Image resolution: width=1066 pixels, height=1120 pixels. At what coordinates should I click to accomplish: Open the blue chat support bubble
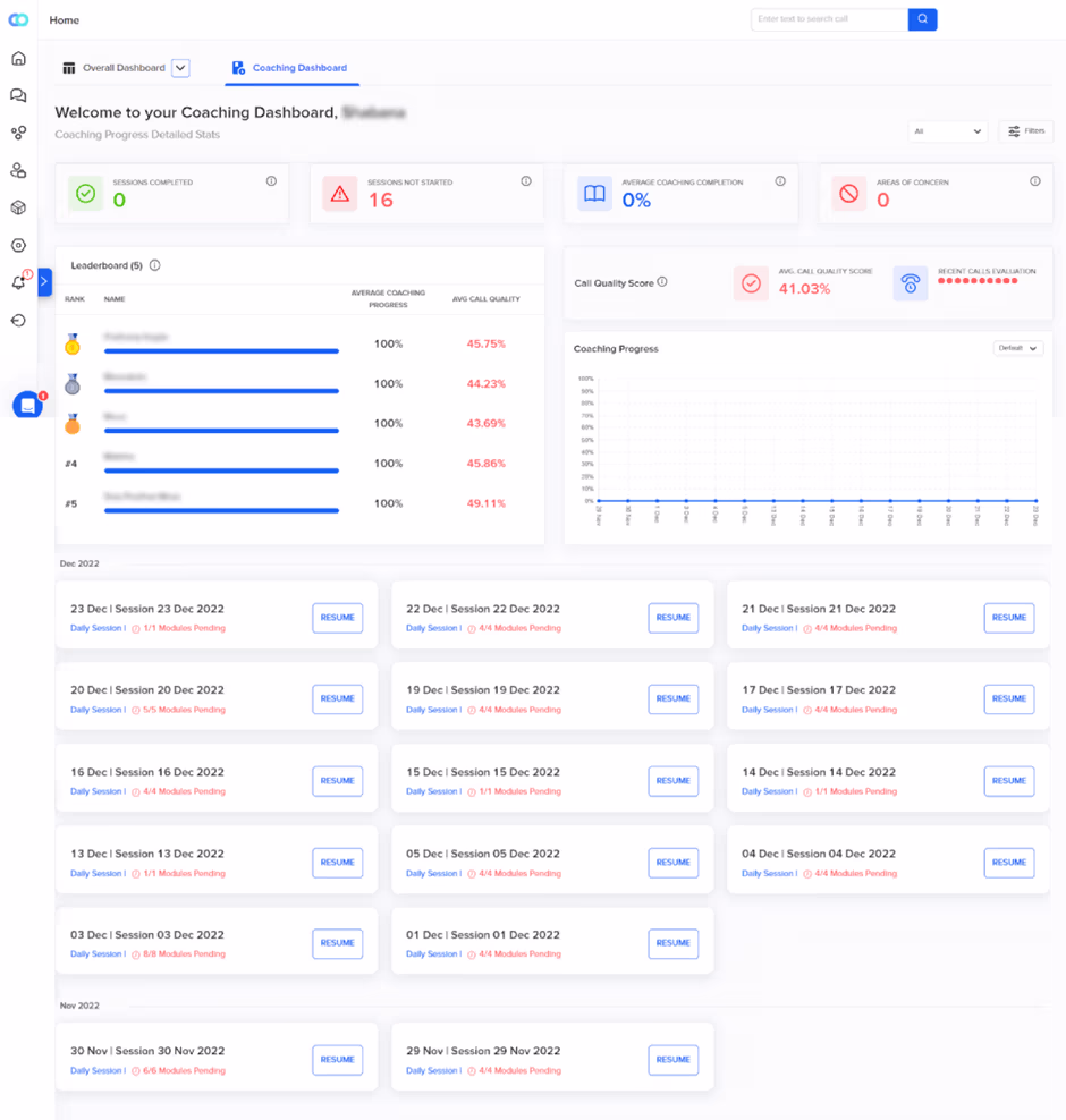click(28, 405)
